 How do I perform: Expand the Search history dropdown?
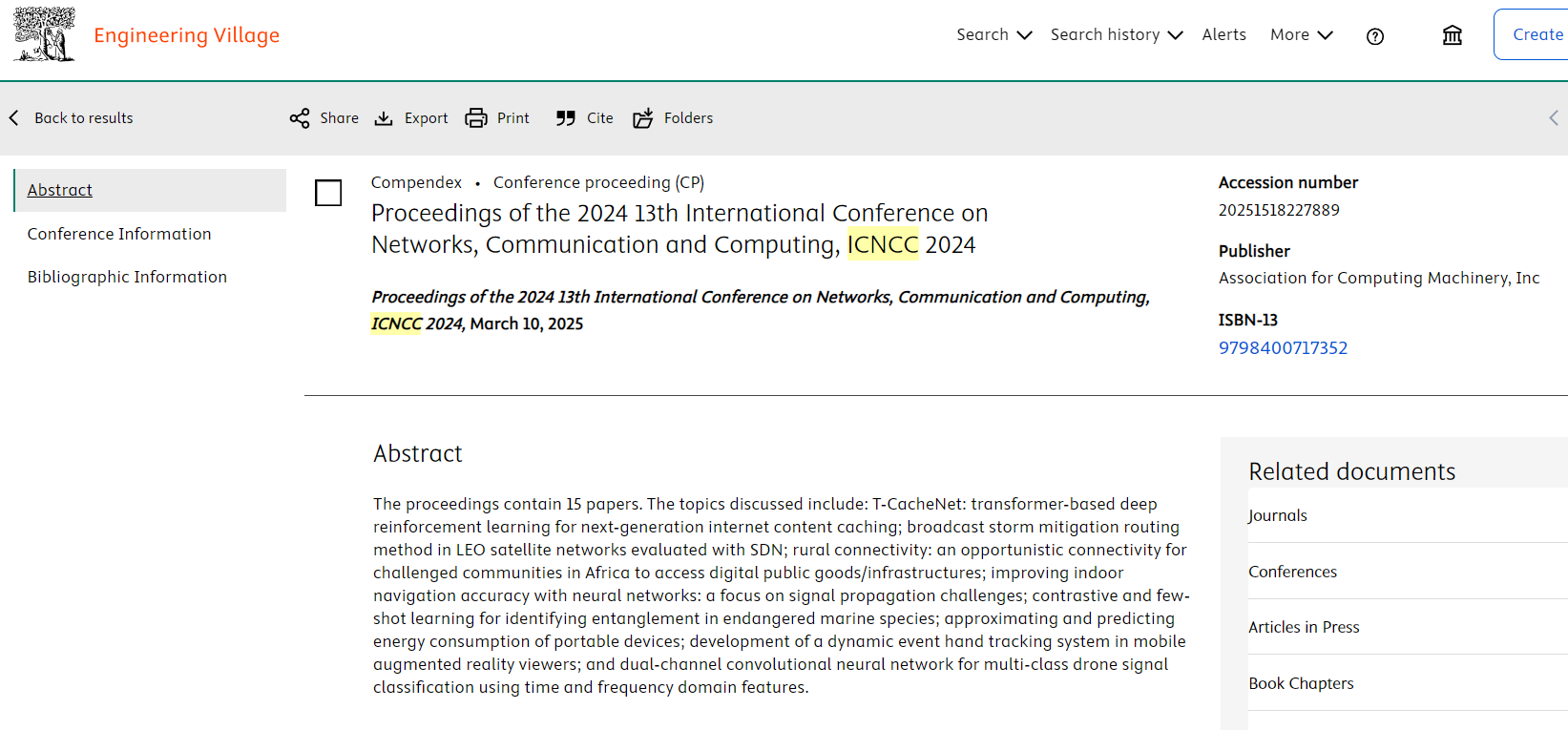[1116, 35]
